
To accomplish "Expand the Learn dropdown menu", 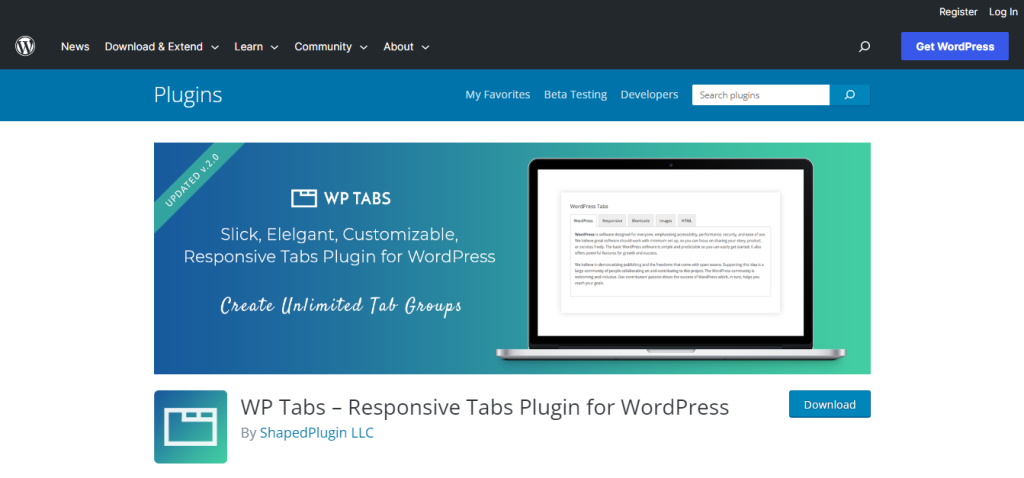I will coord(257,46).
